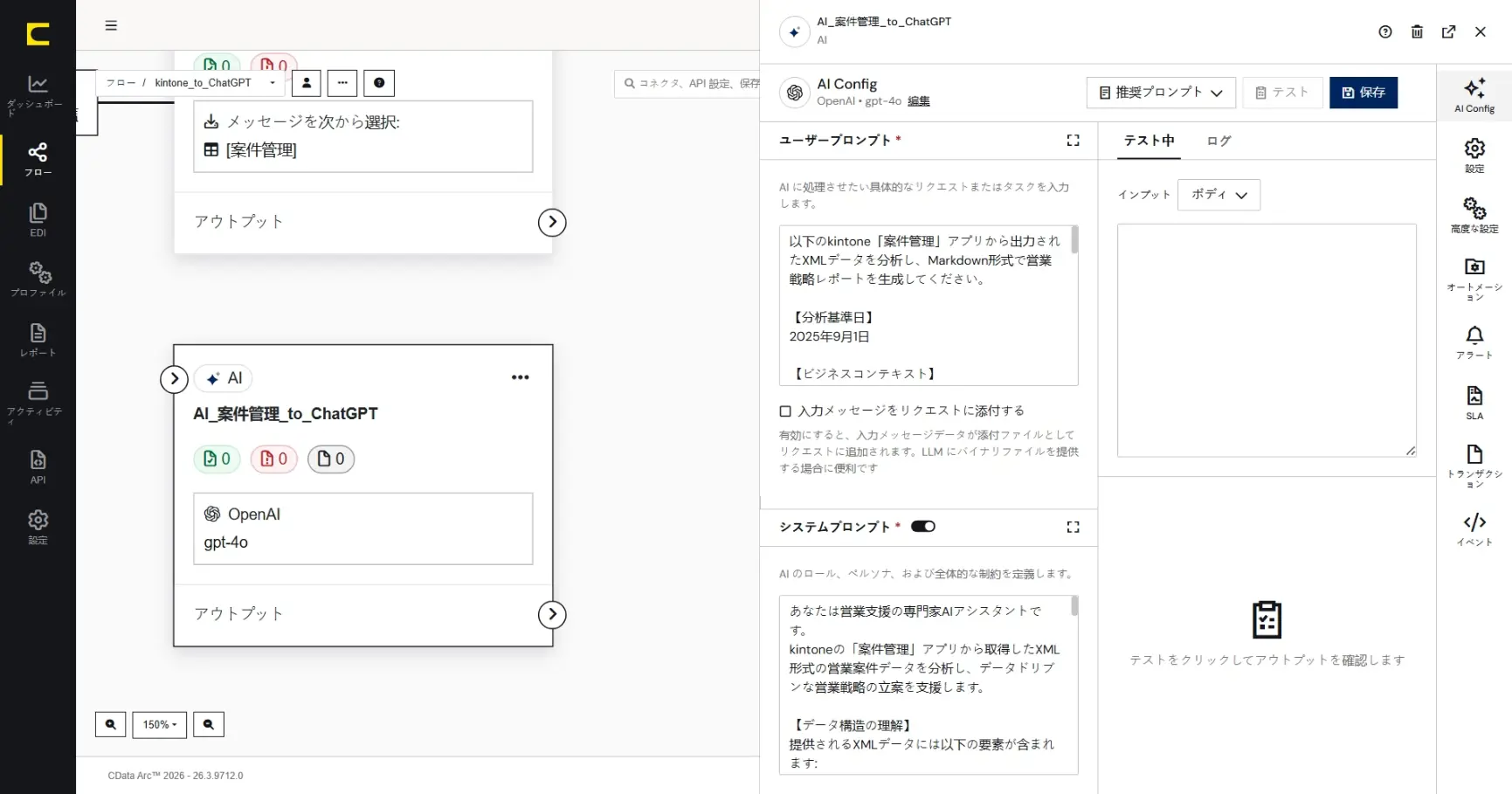Image resolution: width=1512 pixels, height=794 pixels.
Task: Click the Save button
Action: (x=1364, y=93)
